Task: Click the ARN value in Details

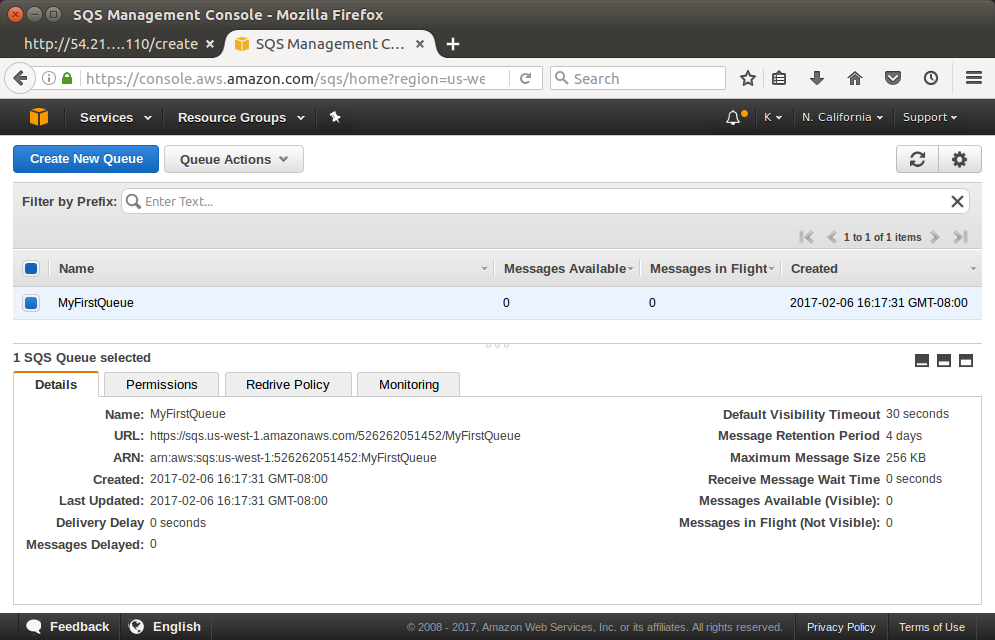Action: coord(293,458)
